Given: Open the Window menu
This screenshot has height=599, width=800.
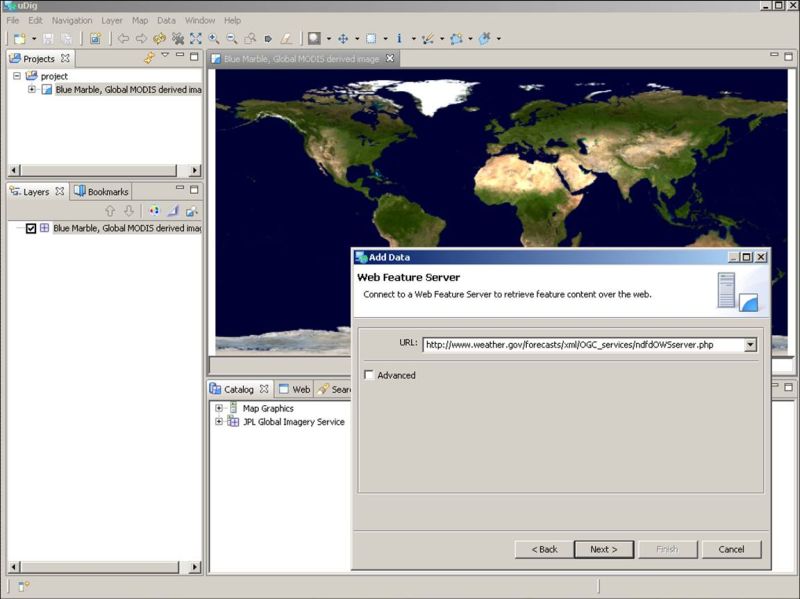Looking at the screenshot, I should click(200, 20).
